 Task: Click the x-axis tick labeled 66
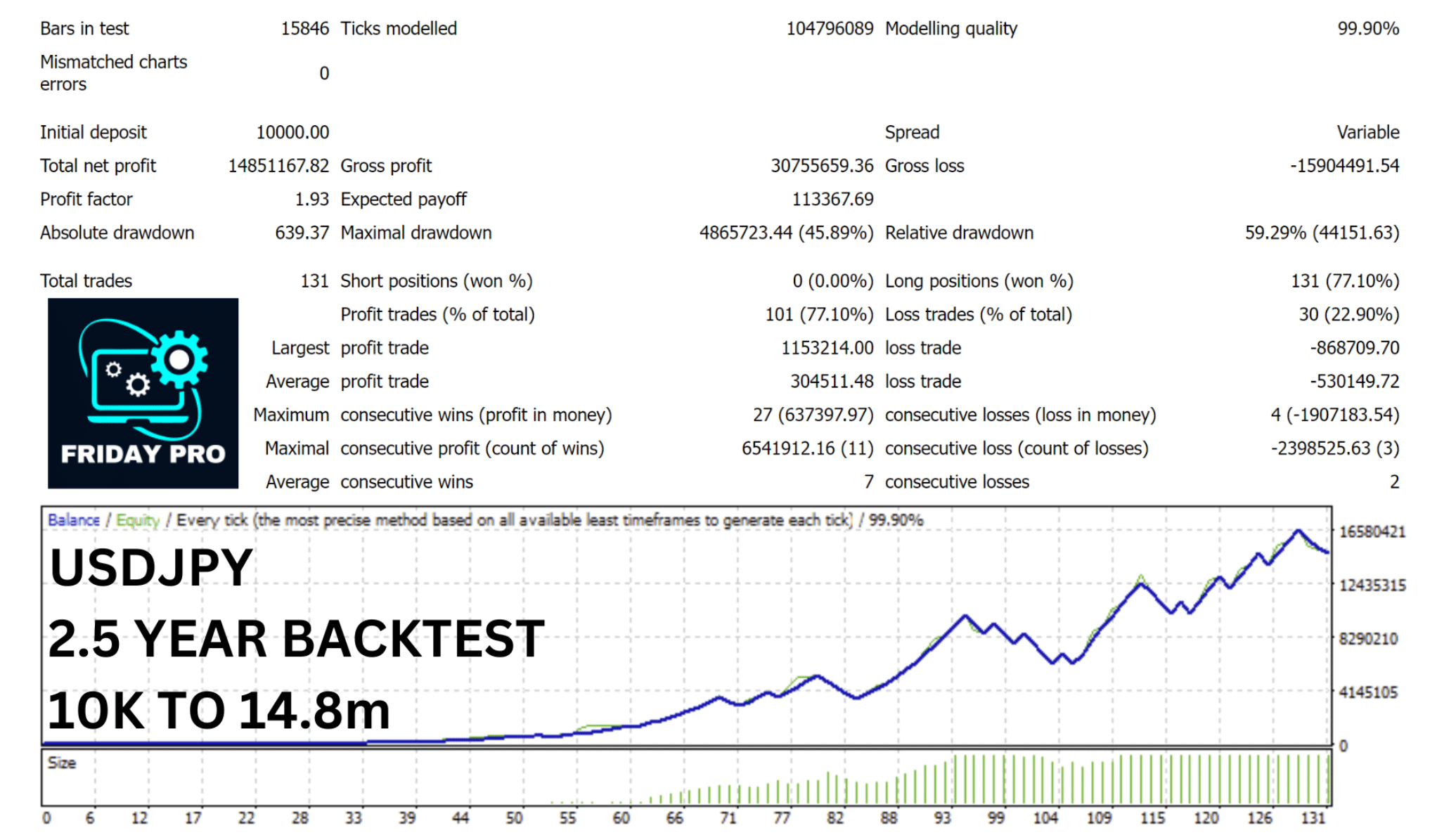pyautogui.click(x=674, y=818)
